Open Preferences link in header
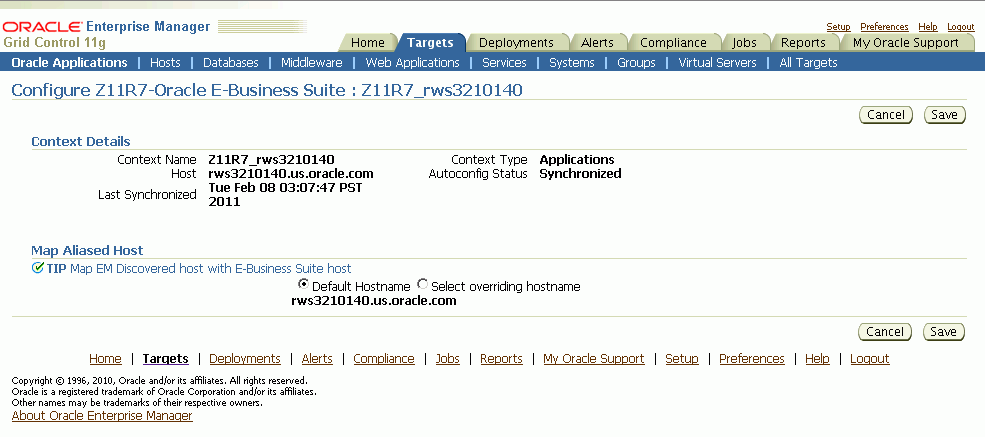This screenshot has height=437, width=985. click(x=884, y=27)
